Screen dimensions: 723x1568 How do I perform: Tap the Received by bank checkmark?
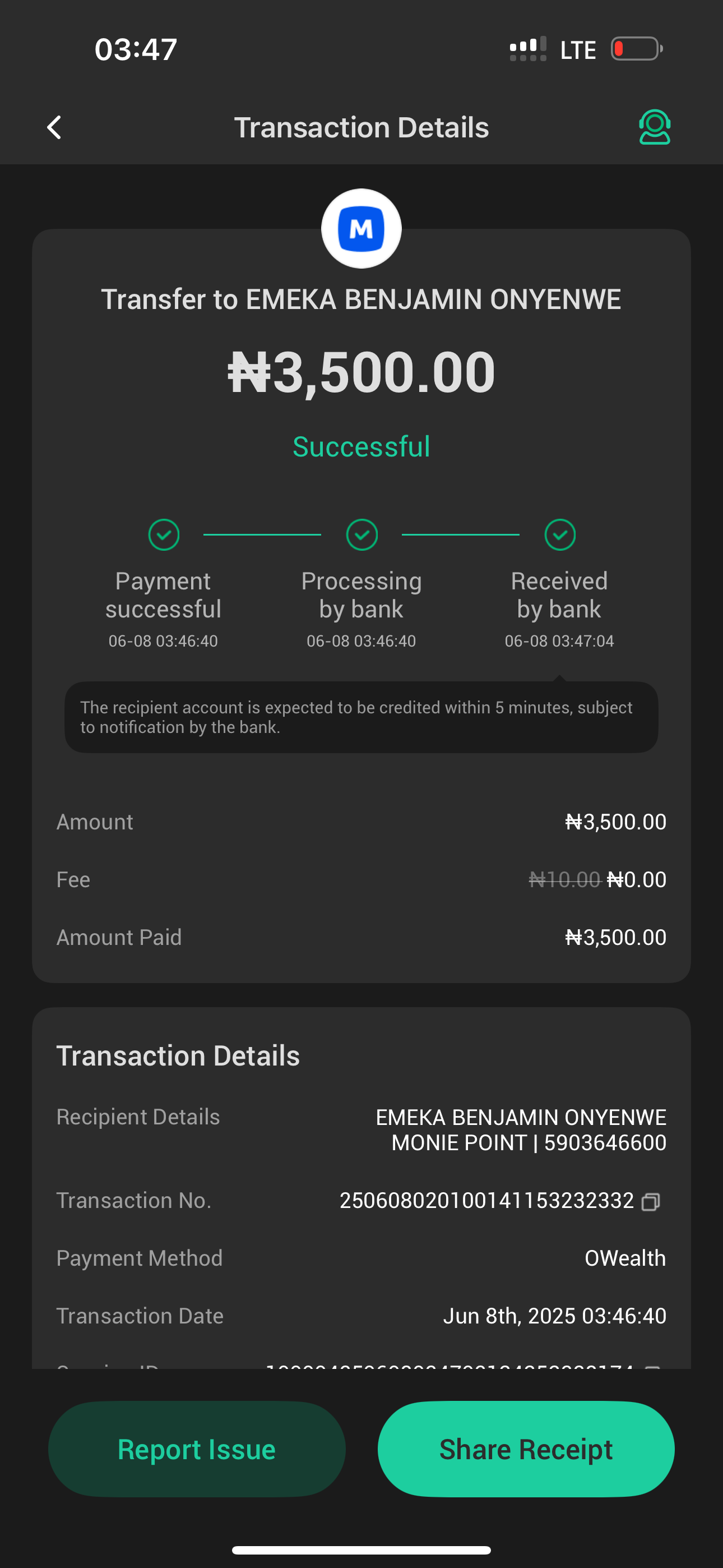(559, 534)
